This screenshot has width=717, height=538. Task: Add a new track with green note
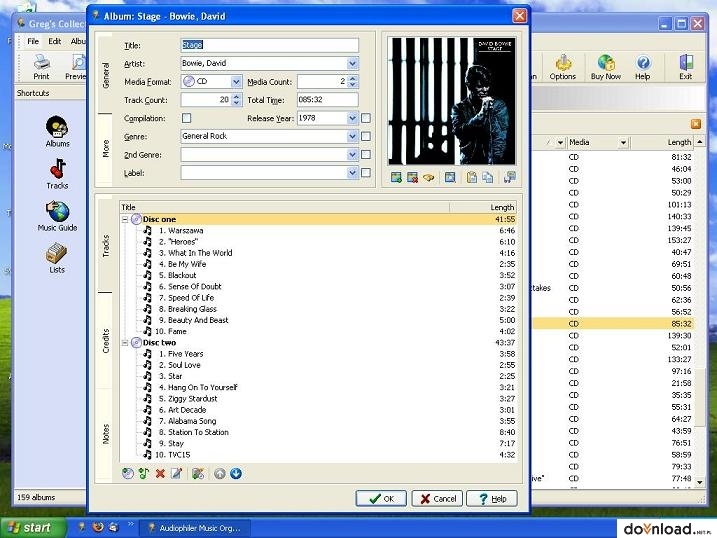click(144, 474)
